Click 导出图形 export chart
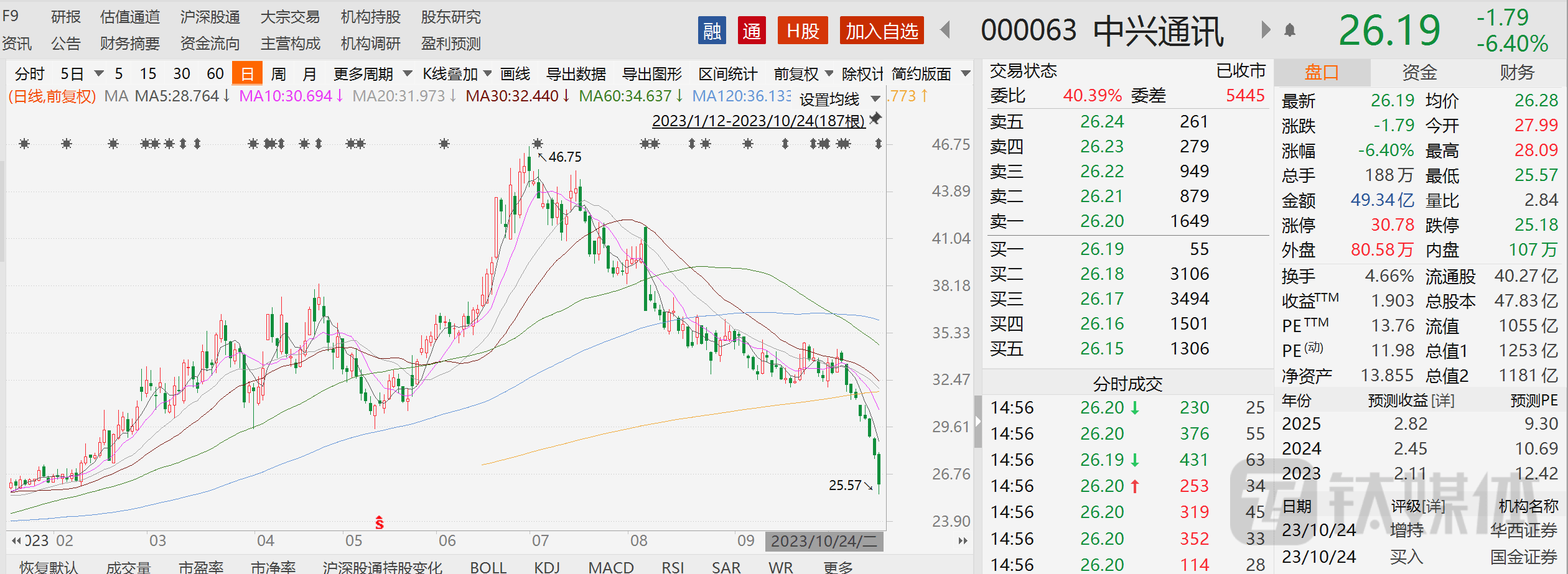The image size is (1568, 574). point(652,74)
